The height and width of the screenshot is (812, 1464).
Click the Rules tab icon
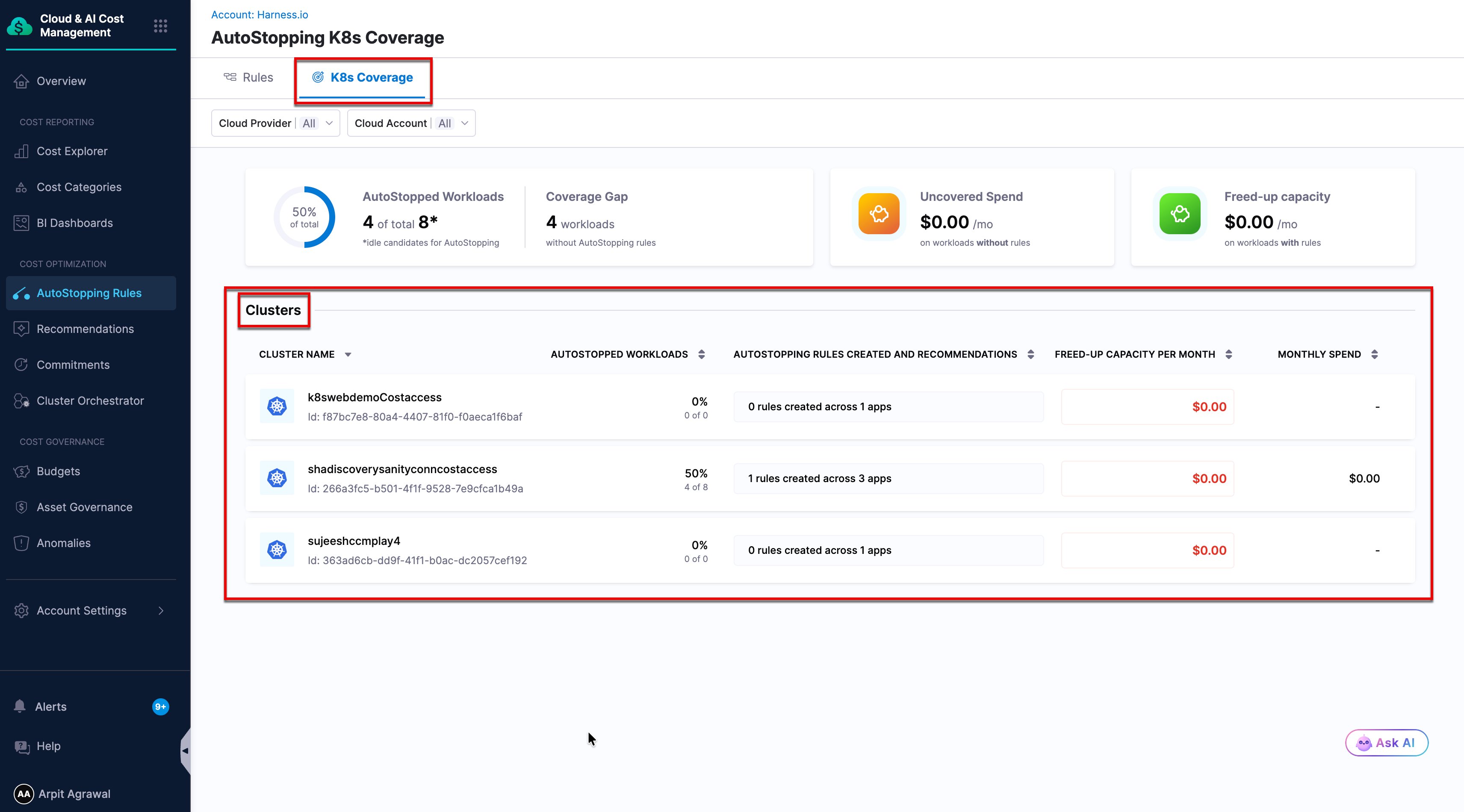point(230,76)
